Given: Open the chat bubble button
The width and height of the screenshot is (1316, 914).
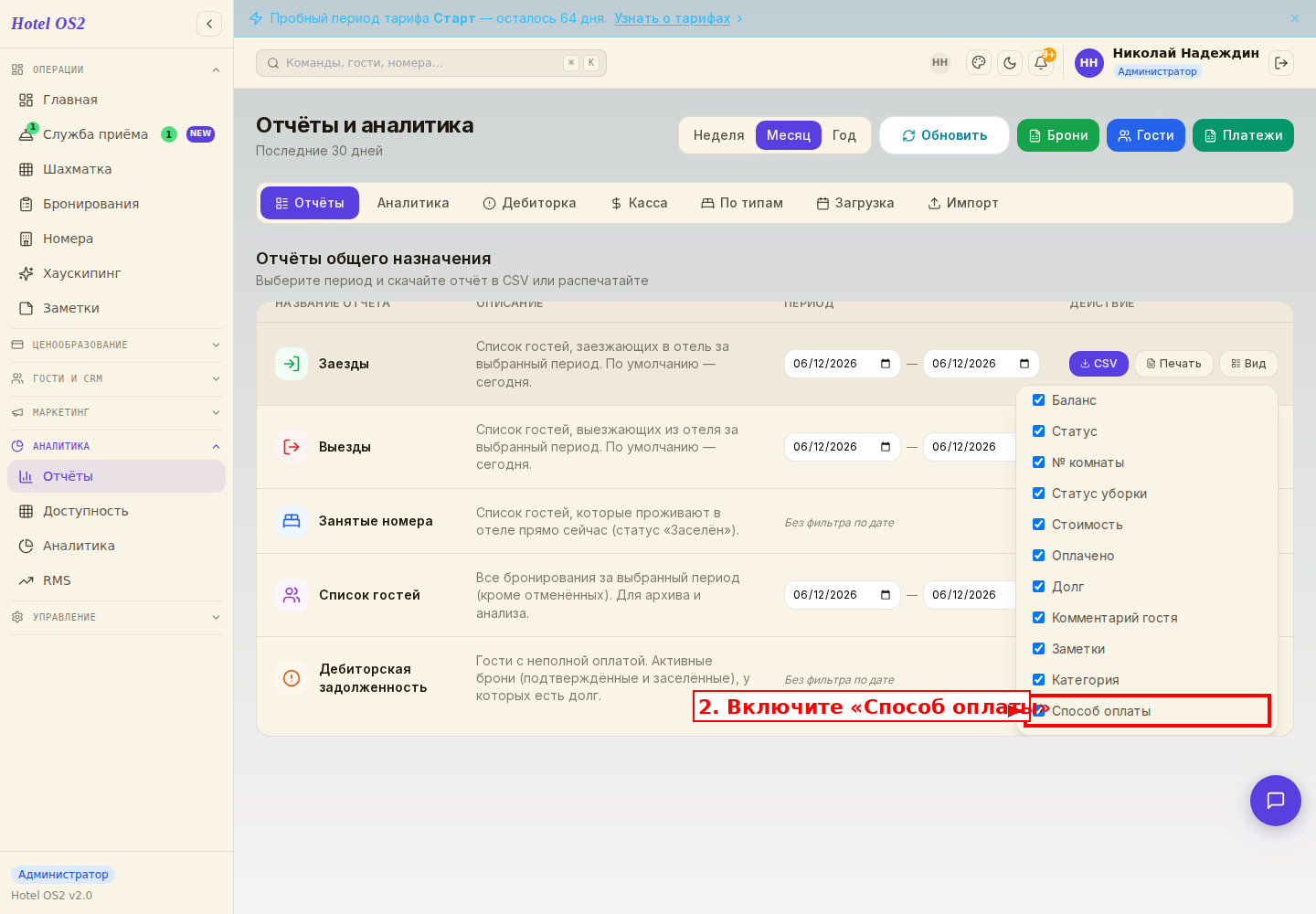Looking at the screenshot, I should pyautogui.click(x=1276, y=801).
